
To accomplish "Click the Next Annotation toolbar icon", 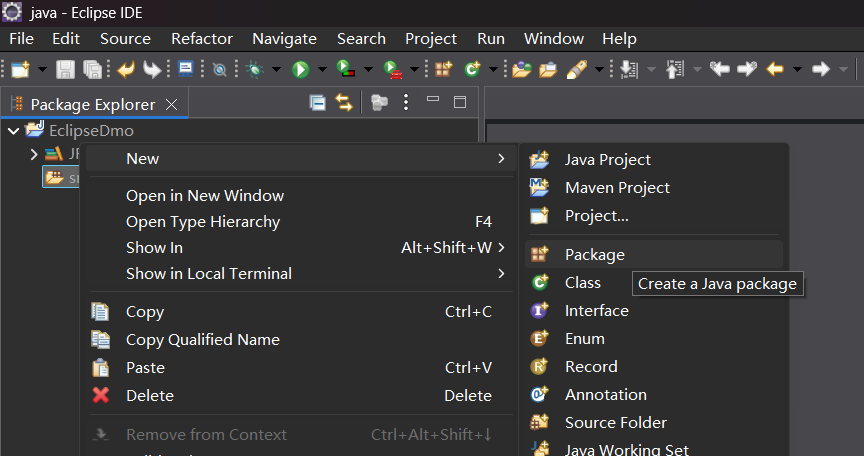I will 629,69.
